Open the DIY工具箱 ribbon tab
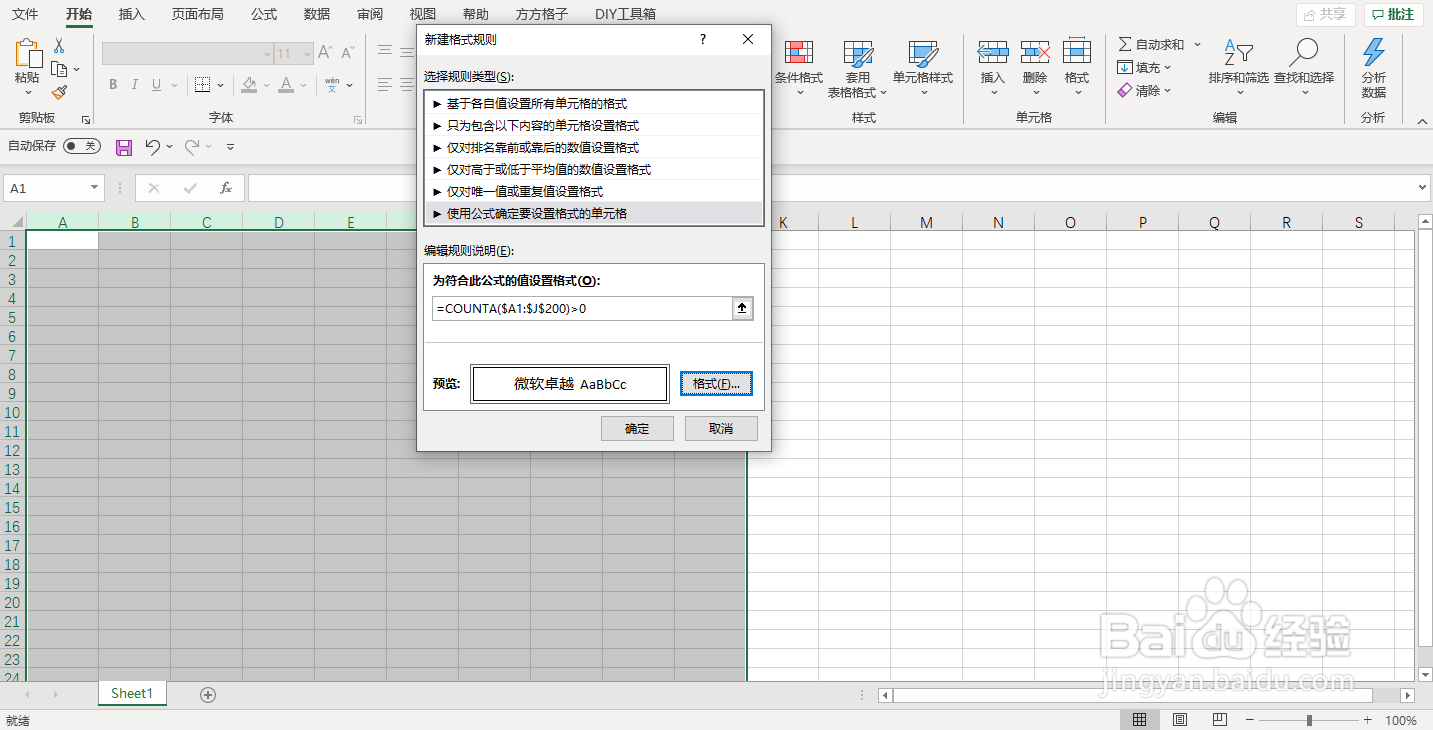Image resolution: width=1433 pixels, height=730 pixels. (623, 14)
